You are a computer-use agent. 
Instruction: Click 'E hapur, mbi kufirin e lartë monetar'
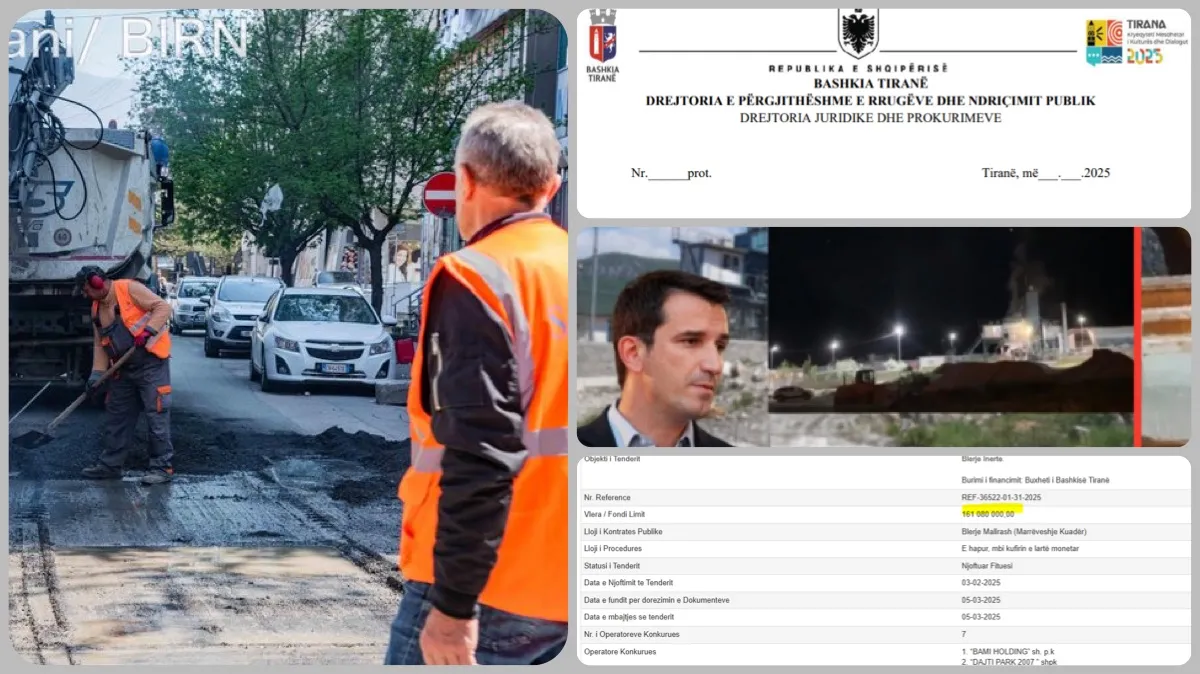coord(1021,549)
